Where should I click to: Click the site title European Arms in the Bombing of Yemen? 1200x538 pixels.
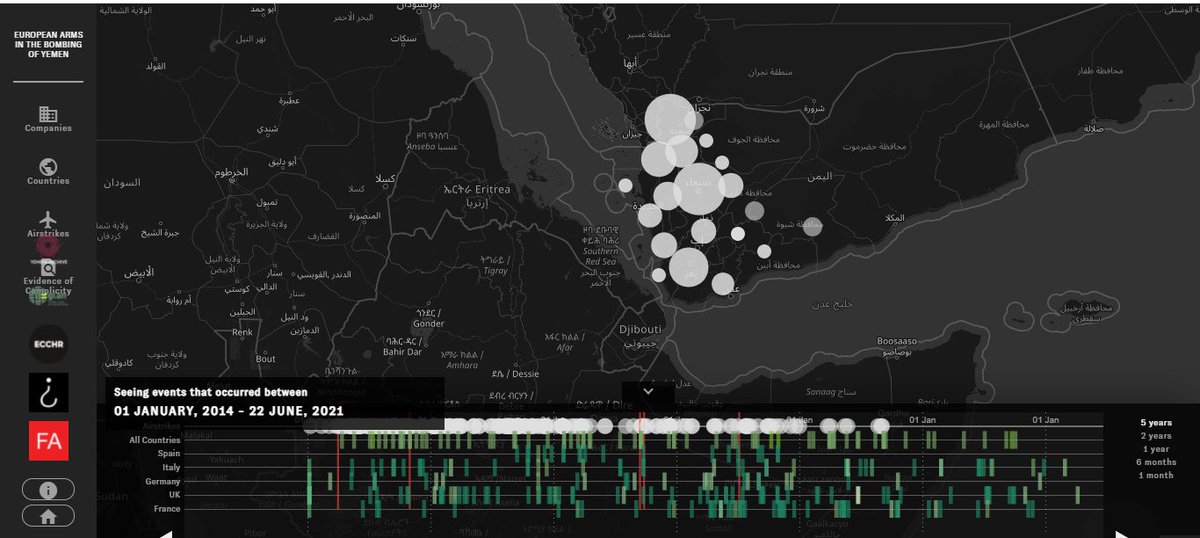(48, 44)
